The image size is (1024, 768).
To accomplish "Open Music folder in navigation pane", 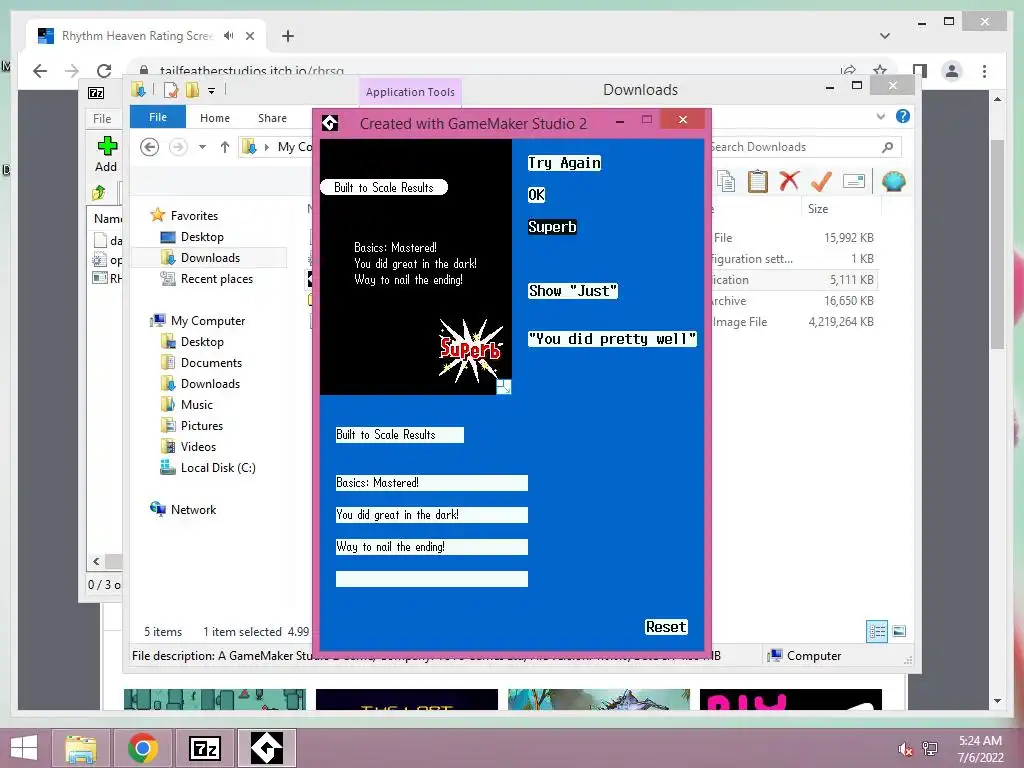I will (x=197, y=405).
